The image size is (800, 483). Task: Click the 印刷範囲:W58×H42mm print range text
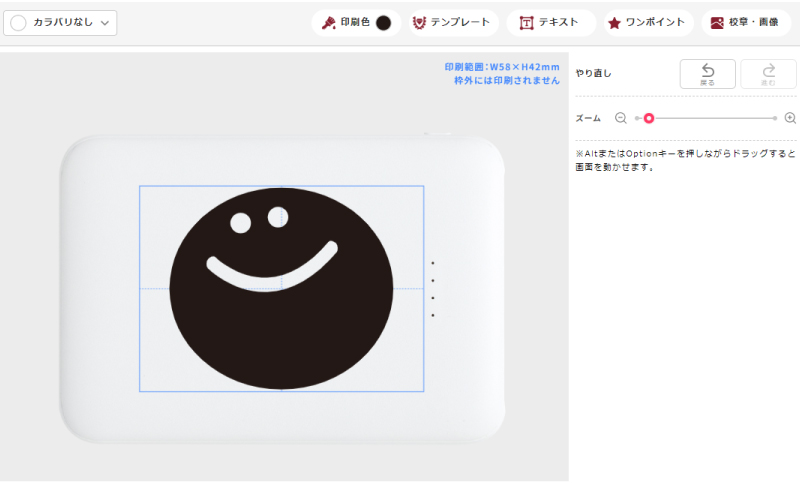point(502,67)
